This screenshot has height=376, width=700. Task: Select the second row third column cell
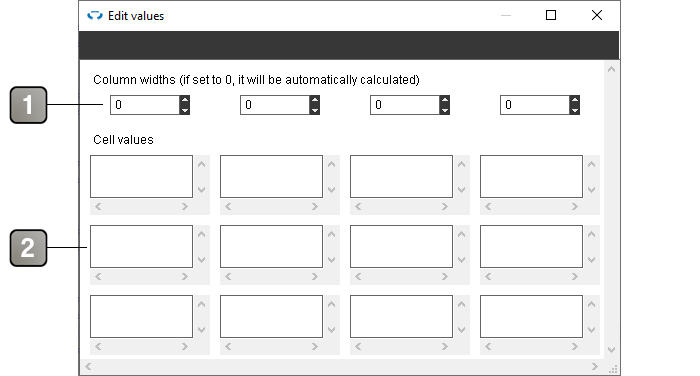tap(401, 246)
